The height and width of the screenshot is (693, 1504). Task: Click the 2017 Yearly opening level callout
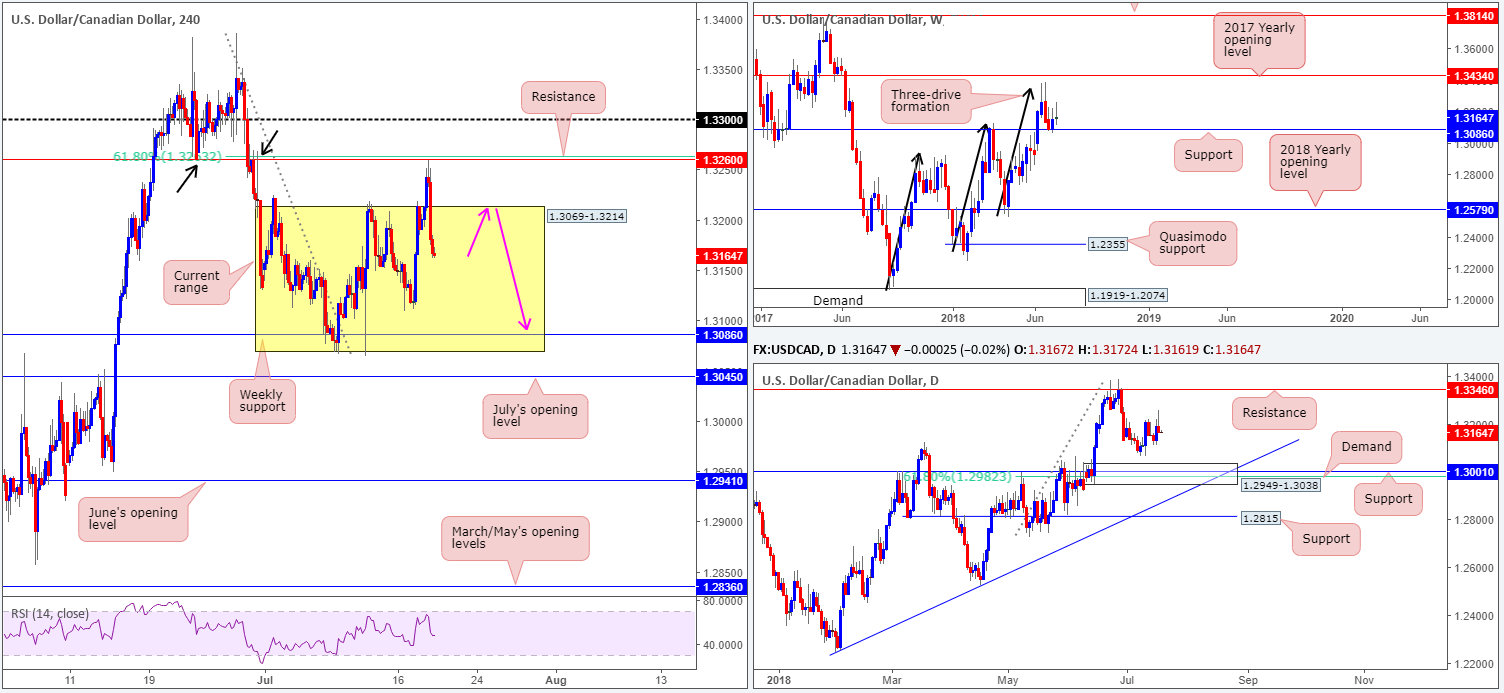tap(1257, 42)
